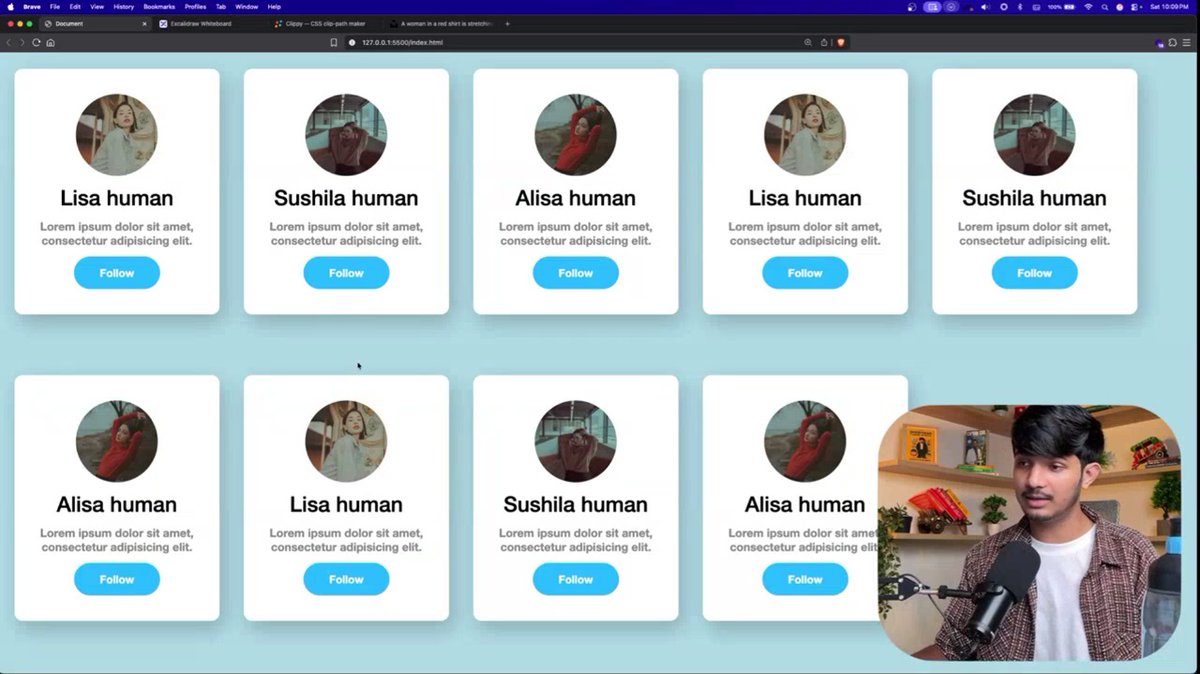Open the Edit menu
The height and width of the screenshot is (674, 1200).
[75, 6]
